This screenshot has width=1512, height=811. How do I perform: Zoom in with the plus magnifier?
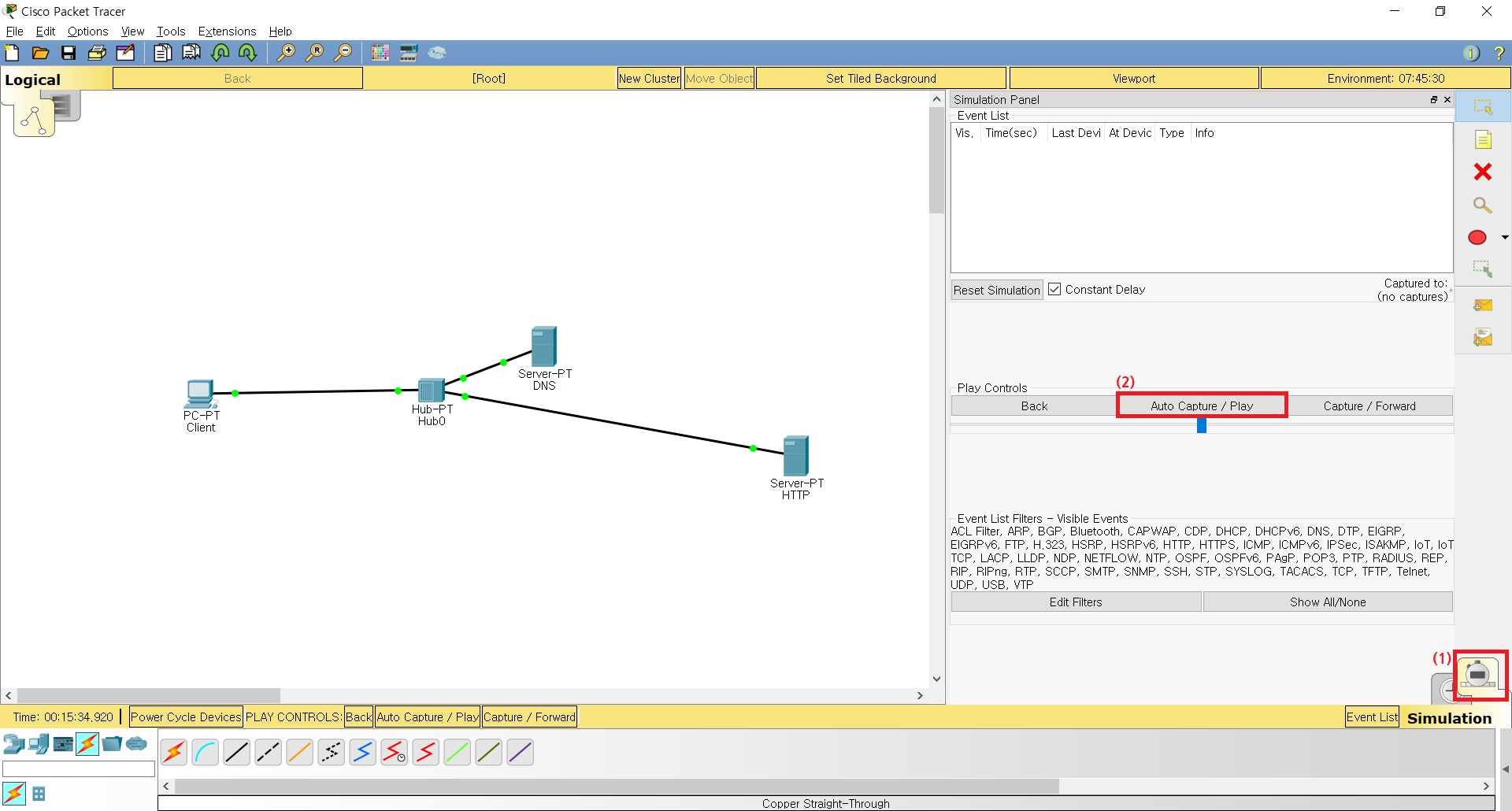tap(286, 53)
